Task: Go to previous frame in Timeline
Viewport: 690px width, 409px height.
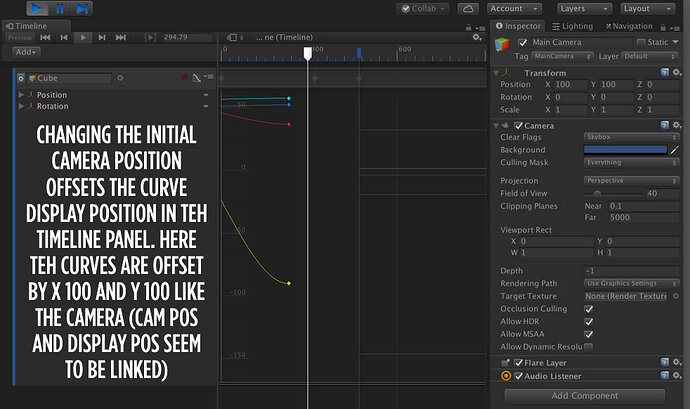Action: [64, 37]
